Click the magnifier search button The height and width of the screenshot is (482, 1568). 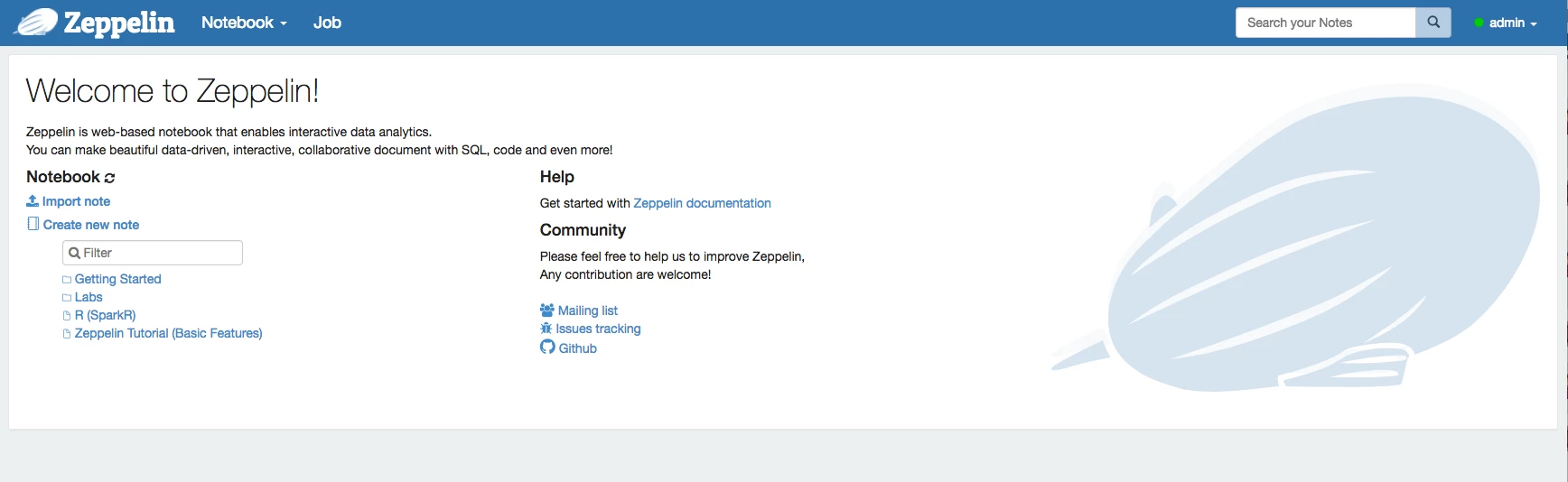[x=1433, y=23]
